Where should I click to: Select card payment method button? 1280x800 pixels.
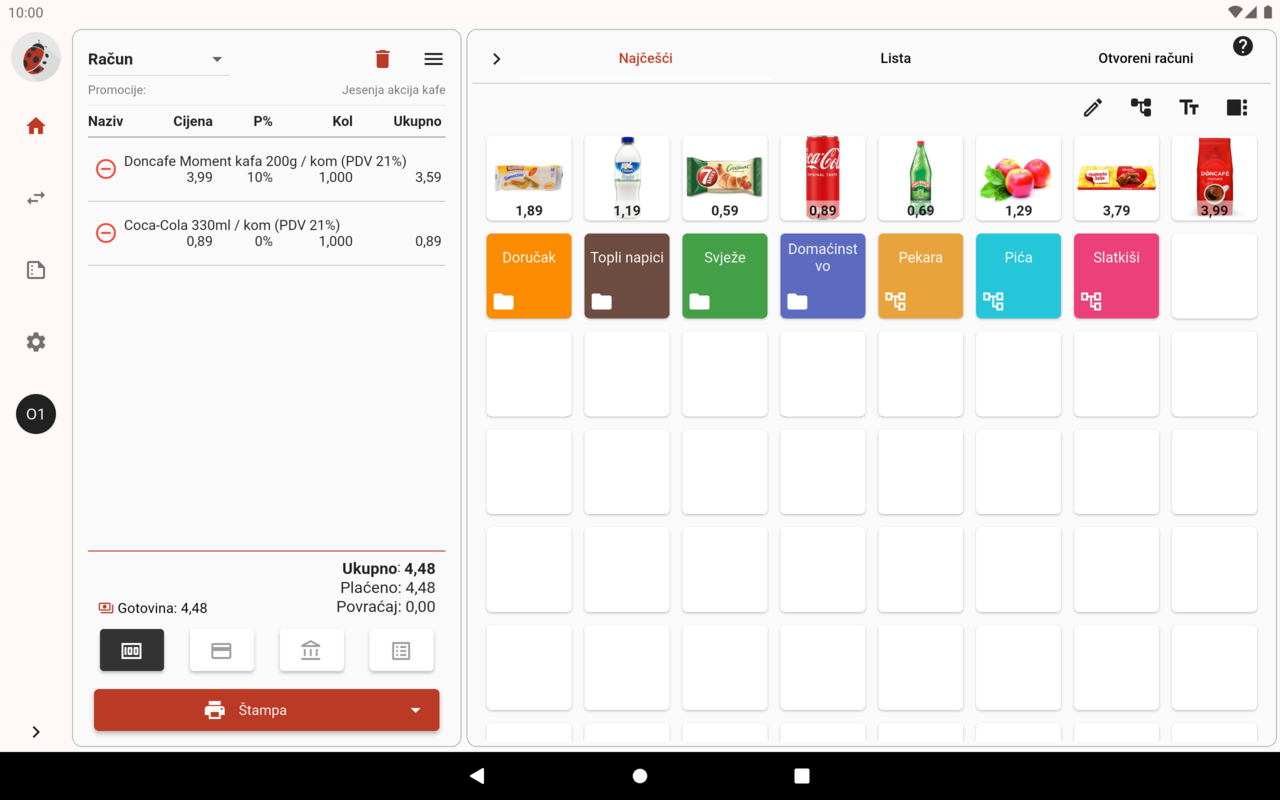coord(222,651)
